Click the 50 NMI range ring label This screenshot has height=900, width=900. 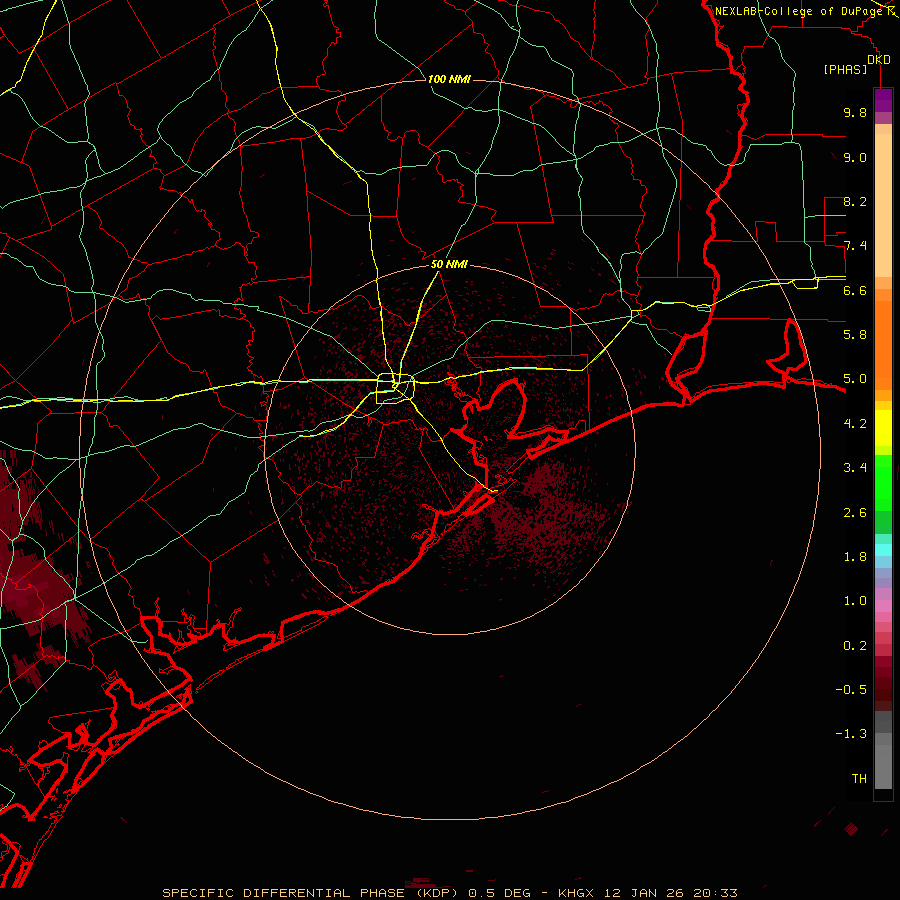449,264
